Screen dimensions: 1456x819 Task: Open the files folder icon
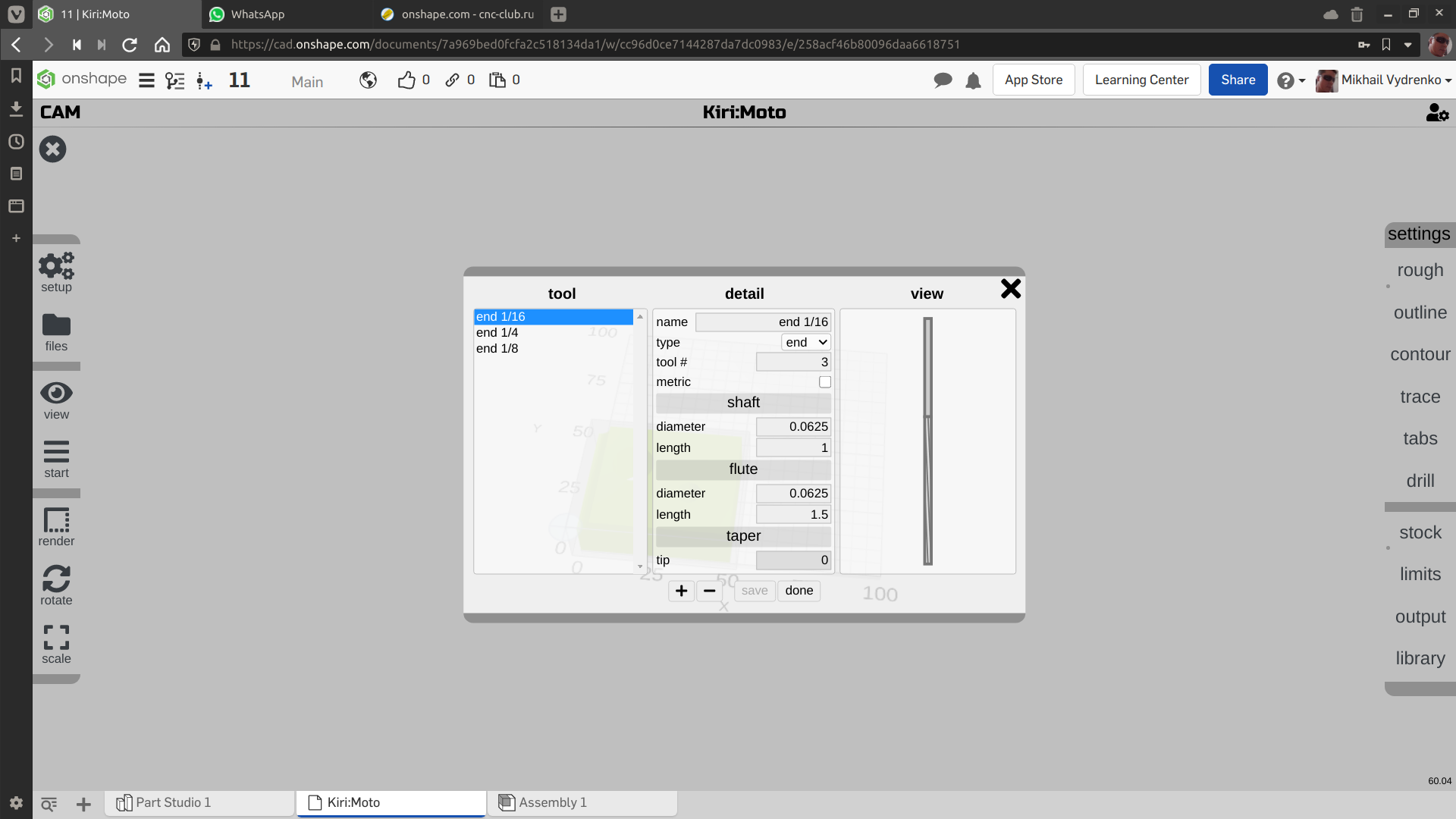(x=56, y=326)
